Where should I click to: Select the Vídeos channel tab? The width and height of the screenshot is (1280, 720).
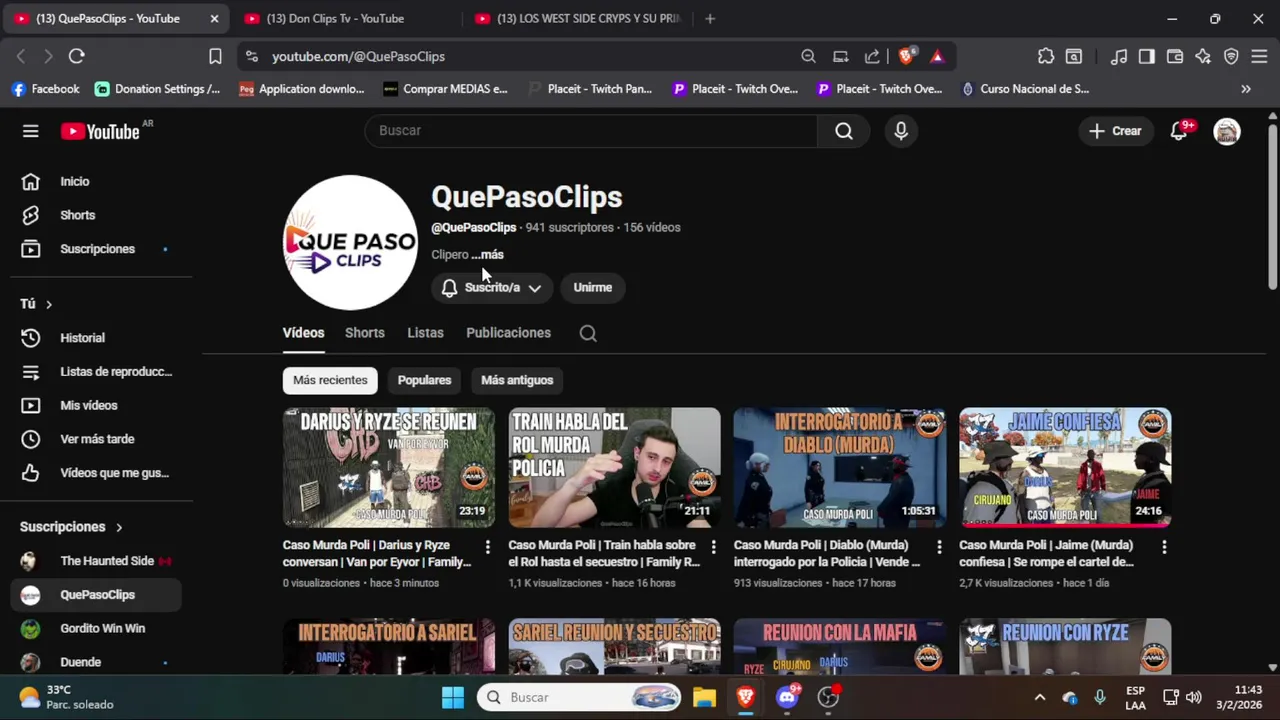(303, 333)
